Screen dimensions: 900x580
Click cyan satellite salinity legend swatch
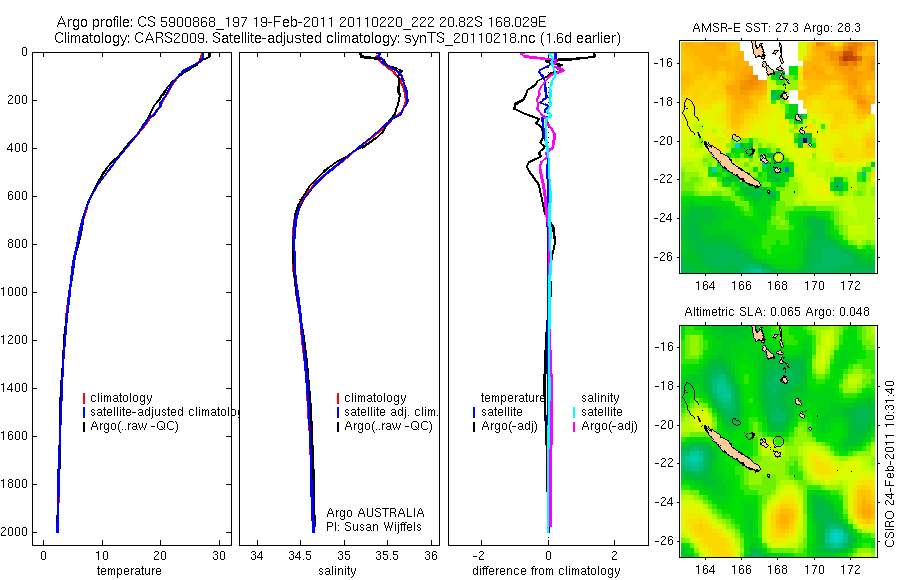click(x=575, y=412)
